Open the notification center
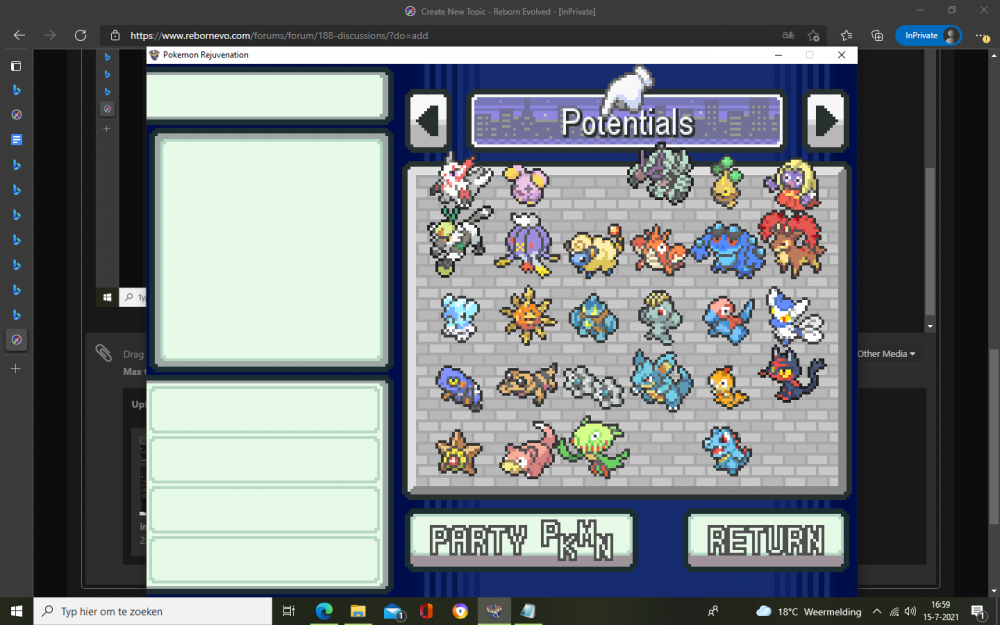 coord(979,612)
